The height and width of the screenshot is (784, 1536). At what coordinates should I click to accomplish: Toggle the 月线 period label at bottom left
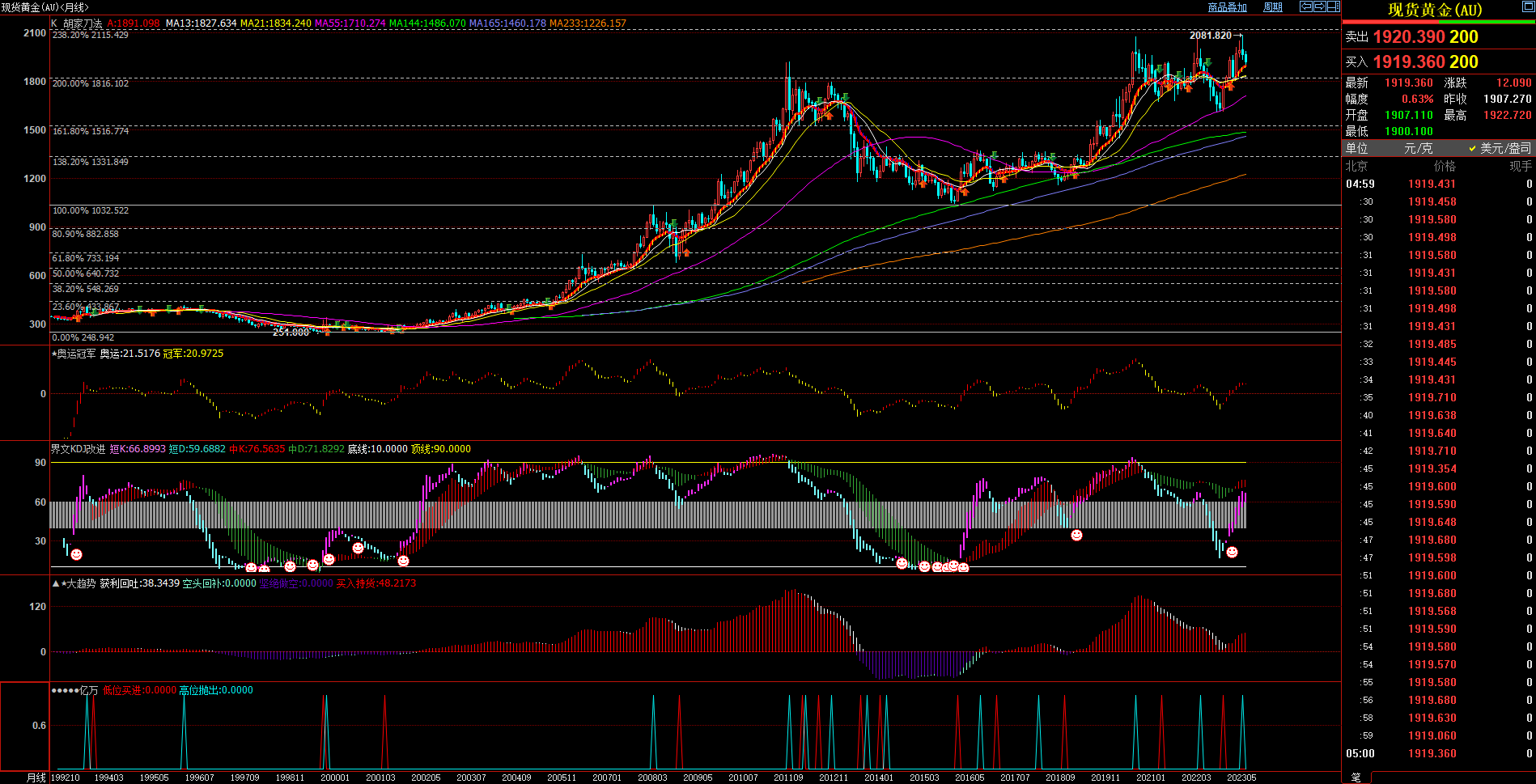pyautogui.click(x=36, y=778)
